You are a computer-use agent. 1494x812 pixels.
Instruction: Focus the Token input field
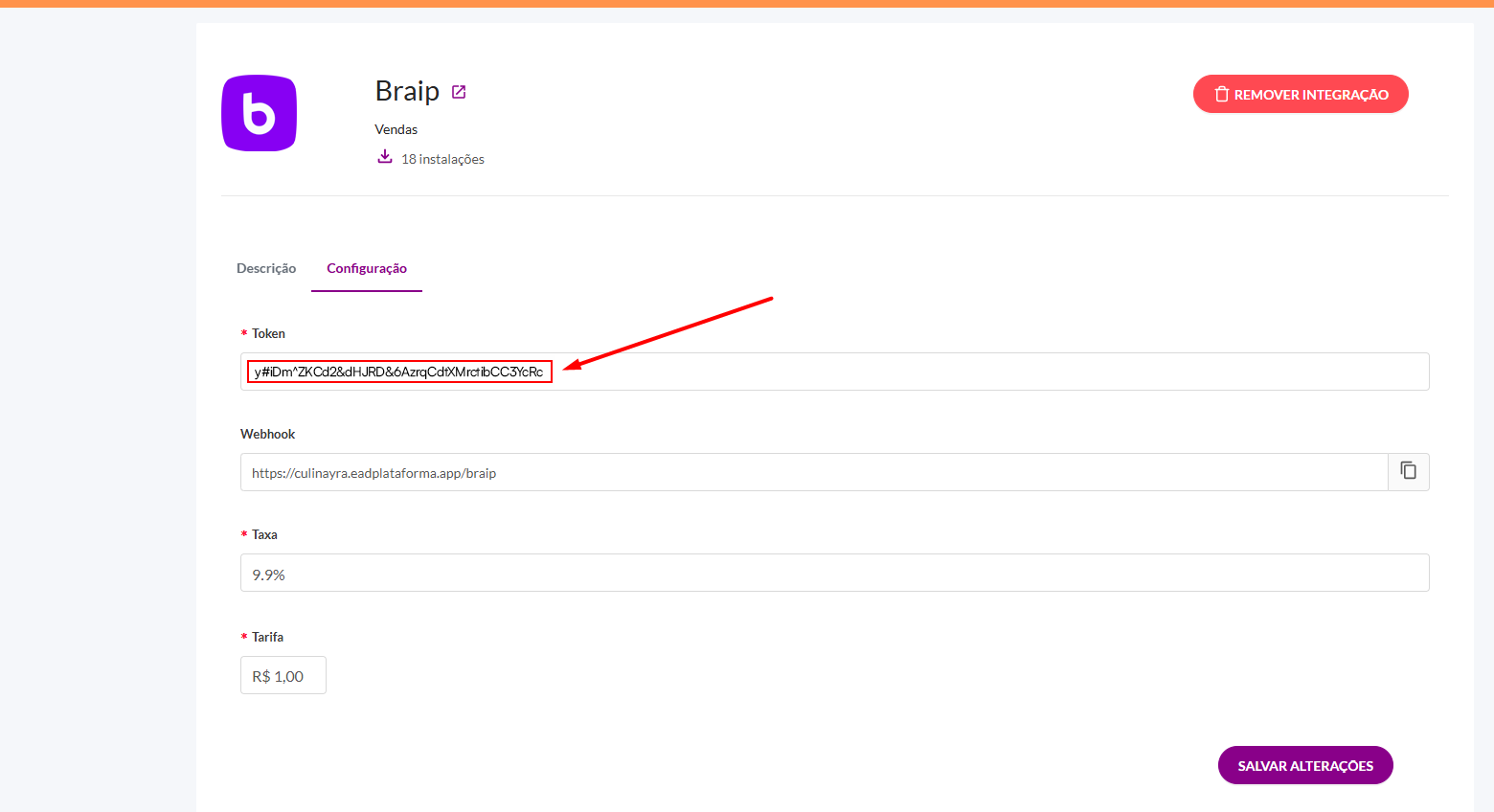coord(835,372)
